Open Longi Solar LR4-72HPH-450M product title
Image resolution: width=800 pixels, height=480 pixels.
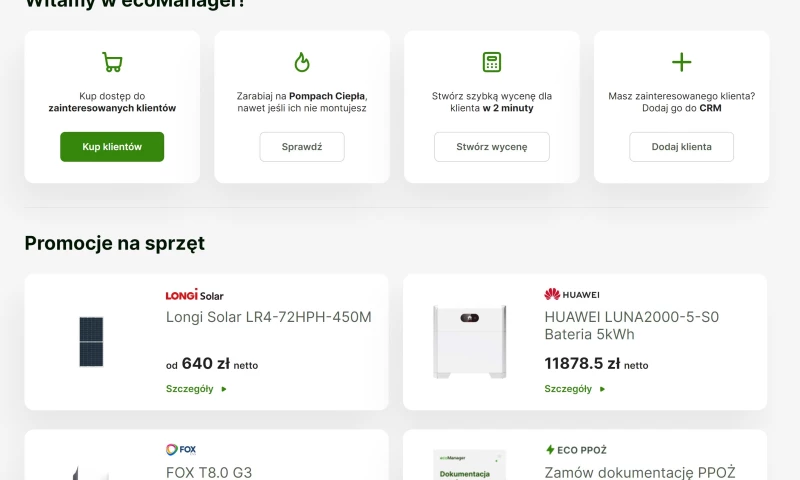pyautogui.click(x=269, y=317)
